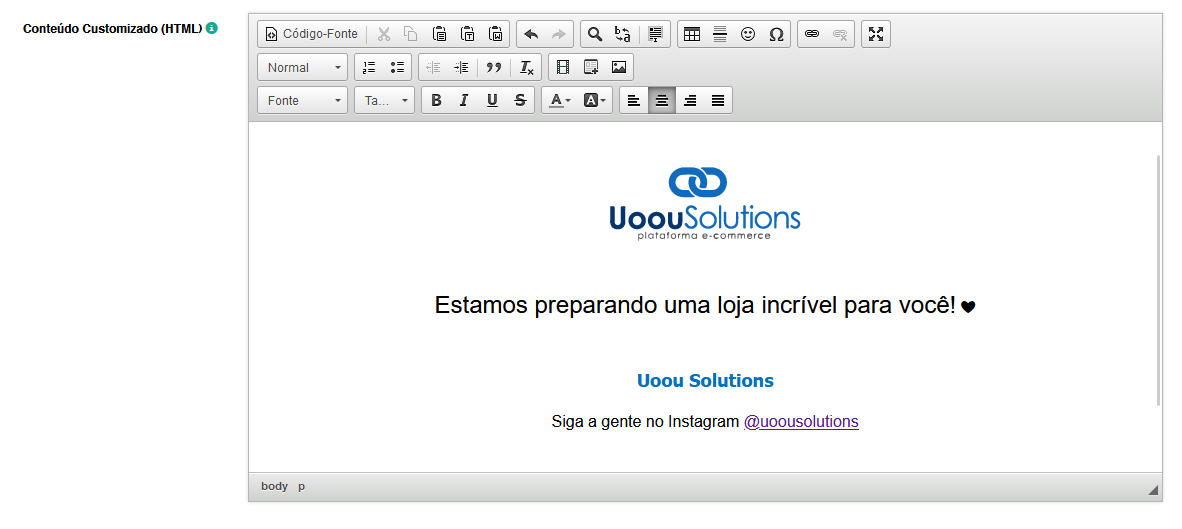Open the Fonte font dropdown
Image resolution: width=1182 pixels, height=529 pixels.
click(303, 100)
